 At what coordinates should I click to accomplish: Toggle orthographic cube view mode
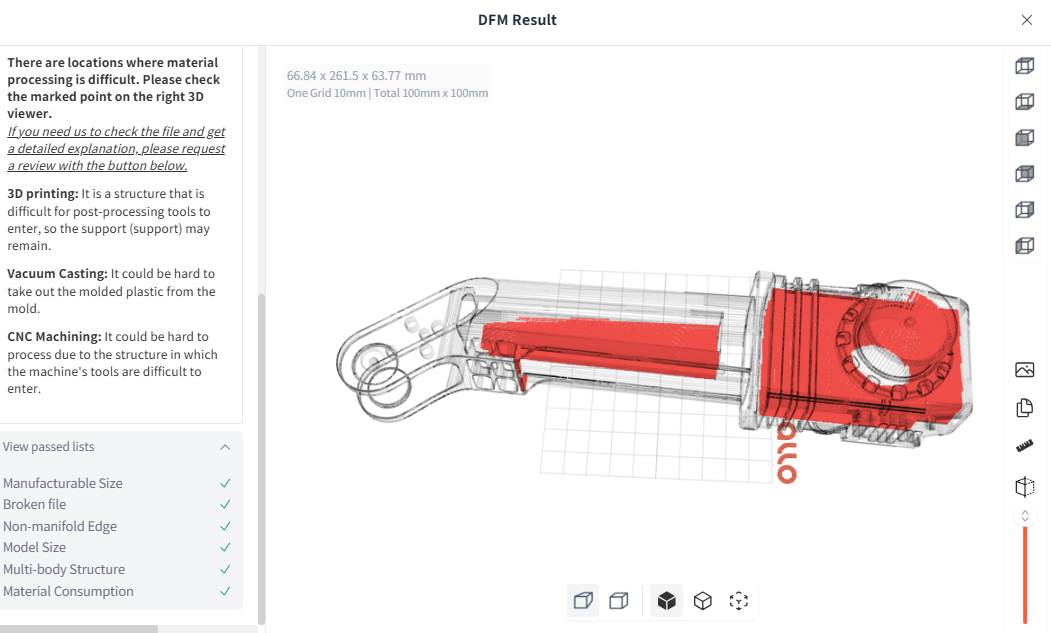click(x=618, y=600)
